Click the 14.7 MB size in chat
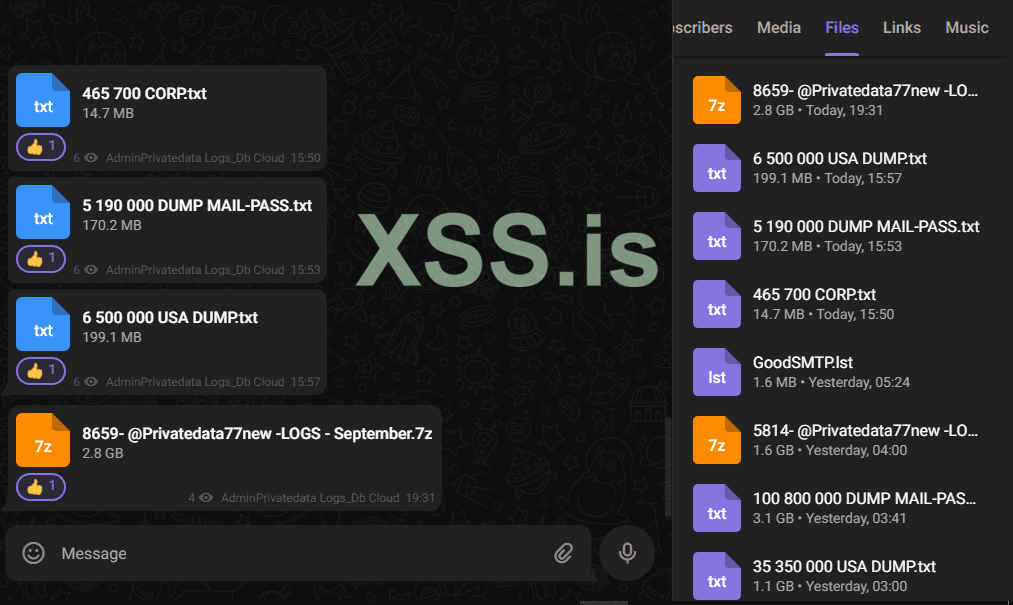 pos(108,113)
